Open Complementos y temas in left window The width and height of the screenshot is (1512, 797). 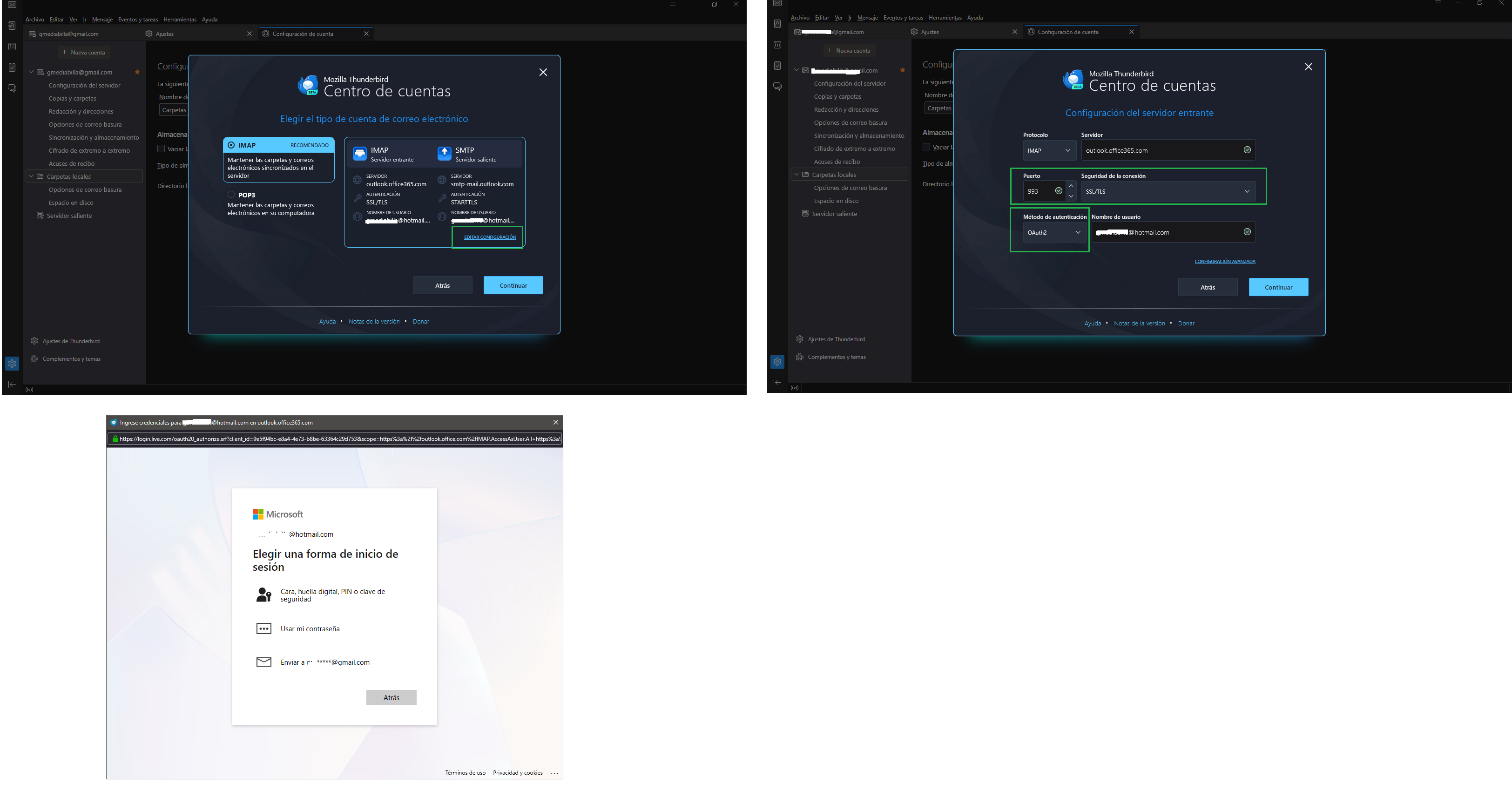coord(66,358)
